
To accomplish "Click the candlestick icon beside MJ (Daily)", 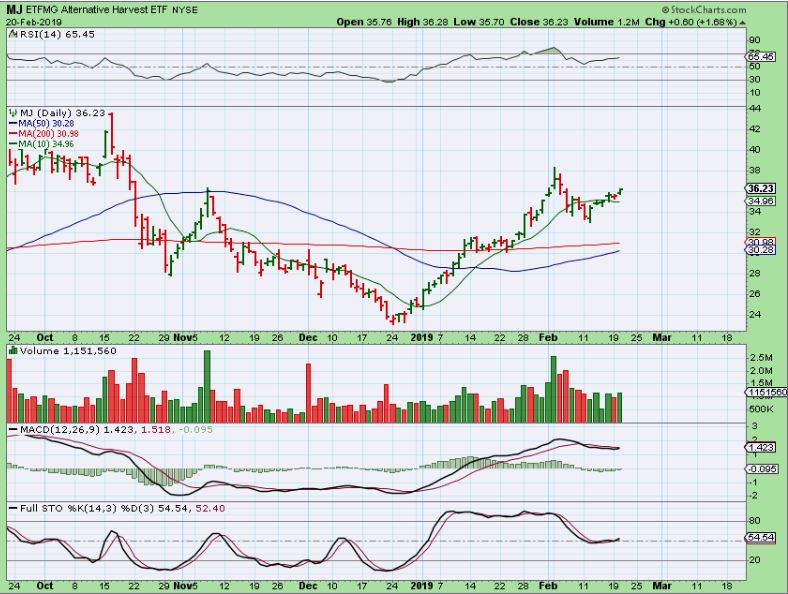I will 12,114.
